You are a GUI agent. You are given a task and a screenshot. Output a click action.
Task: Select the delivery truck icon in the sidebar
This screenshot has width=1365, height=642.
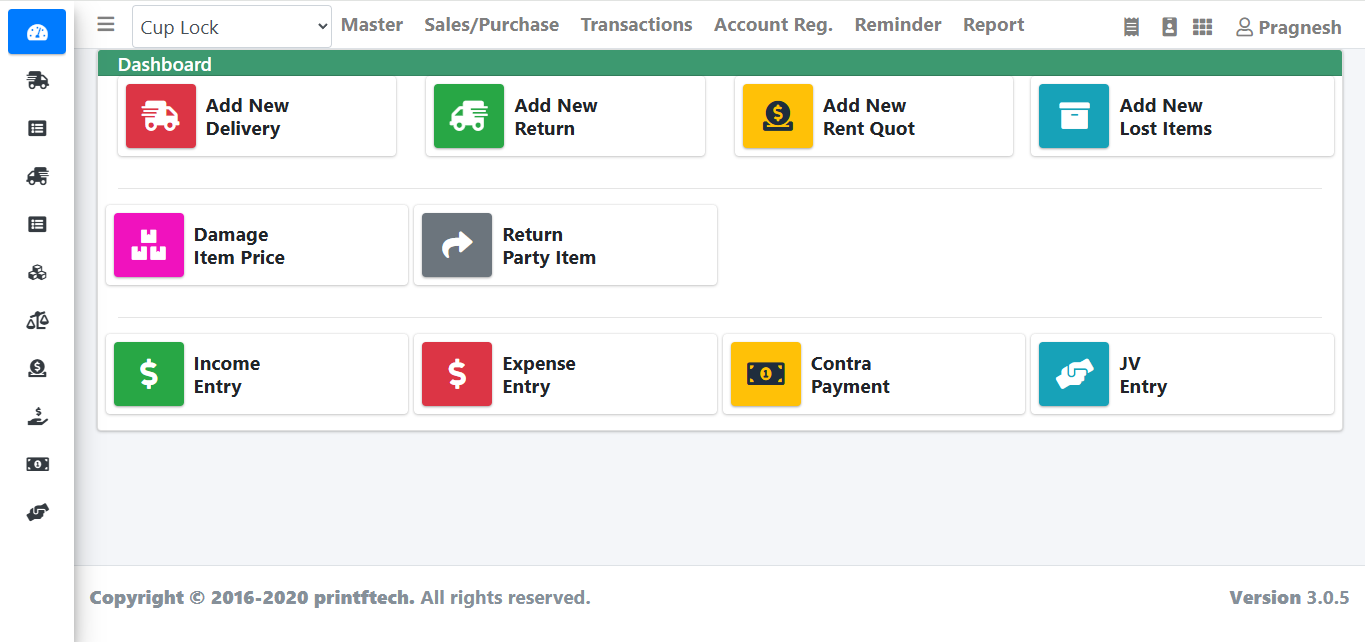(x=37, y=80)
